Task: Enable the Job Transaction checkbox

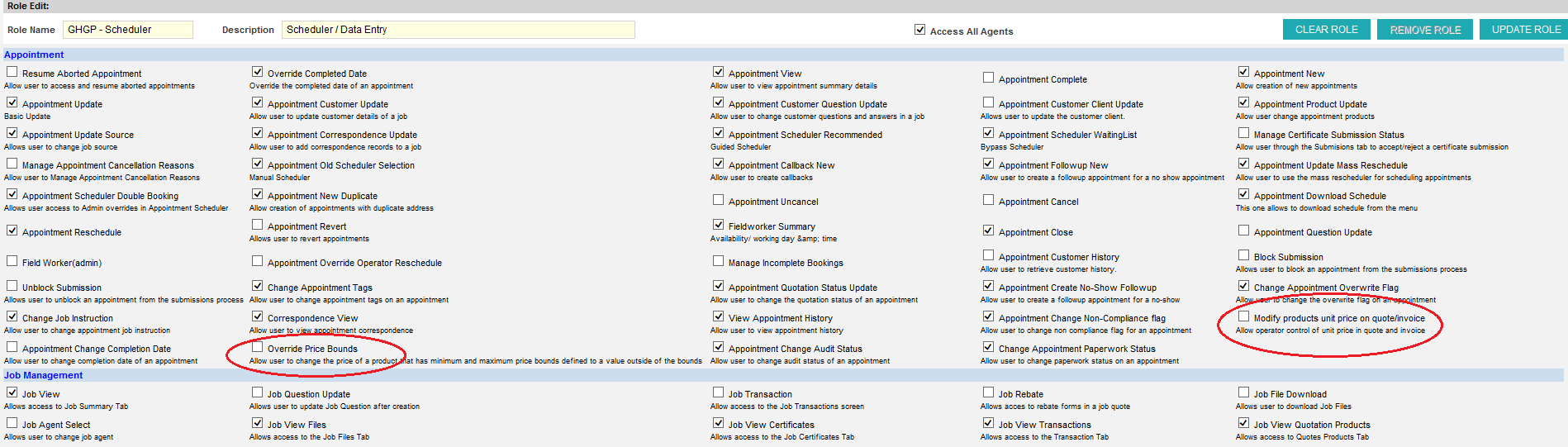Action: point(718,392)
